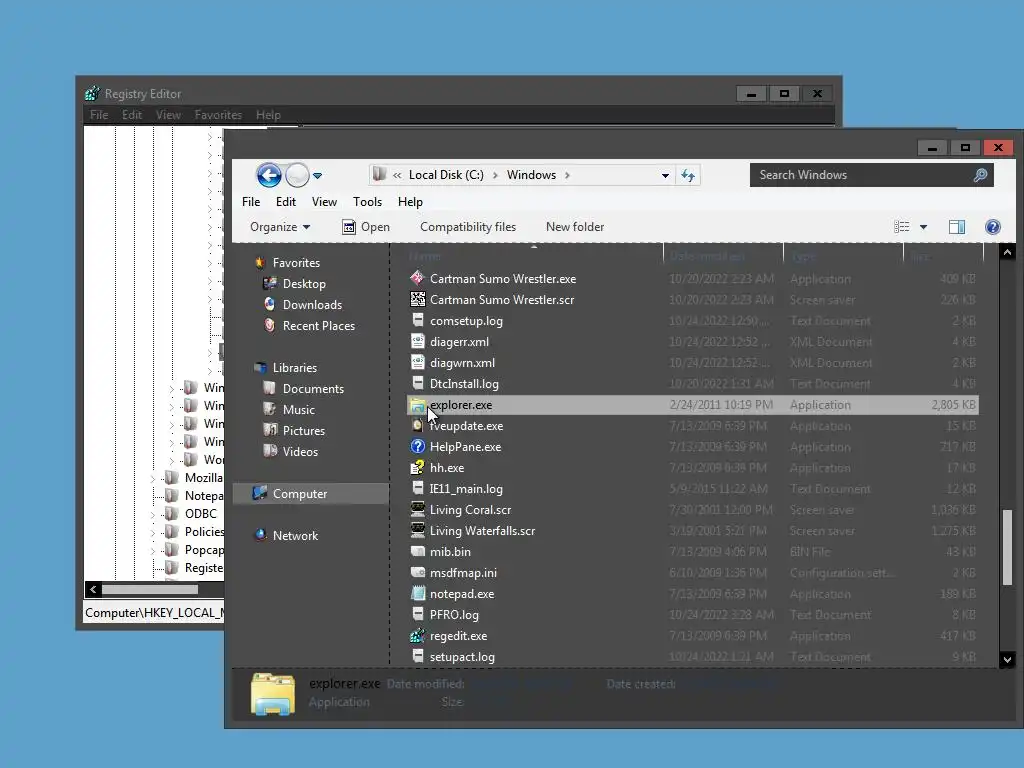Go back using the Explorer back arrow
The height and width of the screenshot is (768, 1024).
(268, 175)
